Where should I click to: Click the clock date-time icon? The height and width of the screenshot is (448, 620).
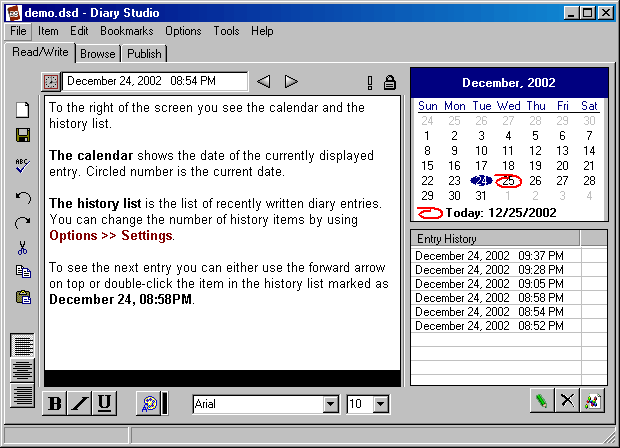point(51,82)
